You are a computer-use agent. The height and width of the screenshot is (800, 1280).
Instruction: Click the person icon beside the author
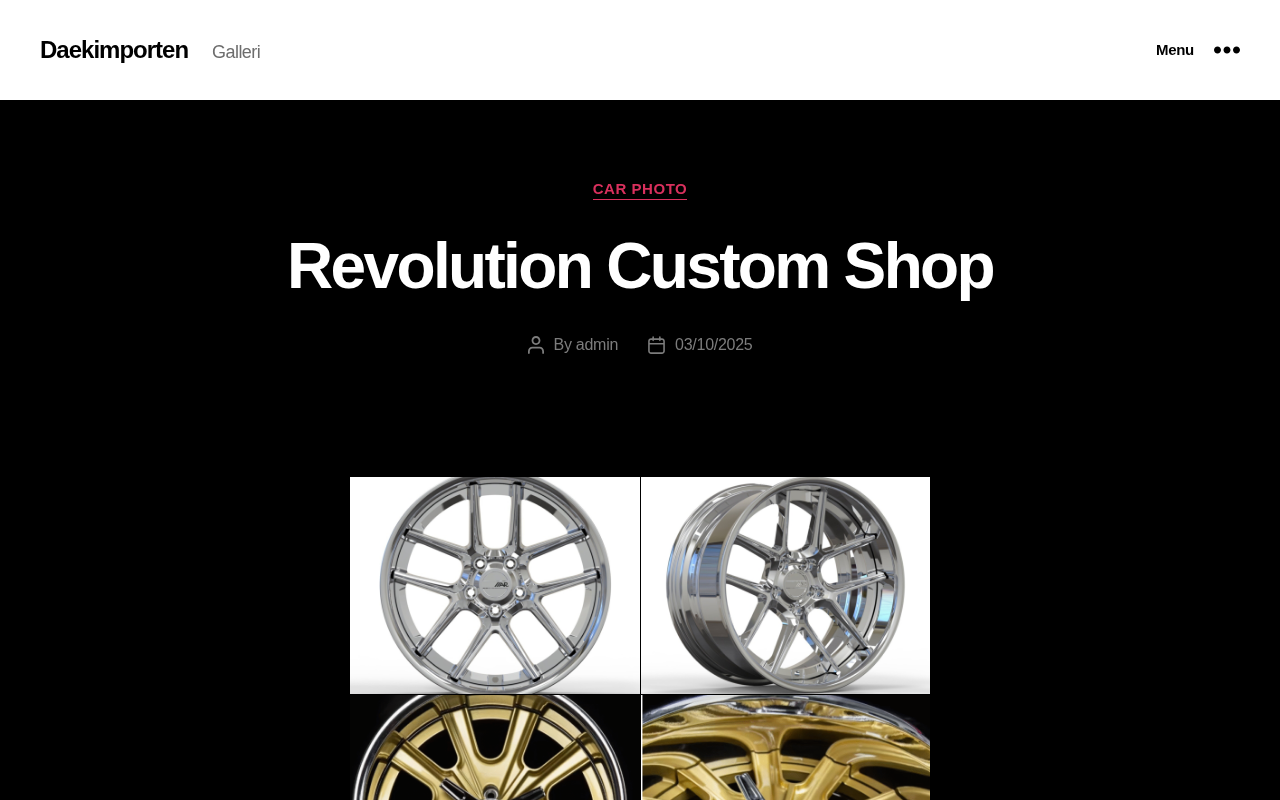pos(536,345)
